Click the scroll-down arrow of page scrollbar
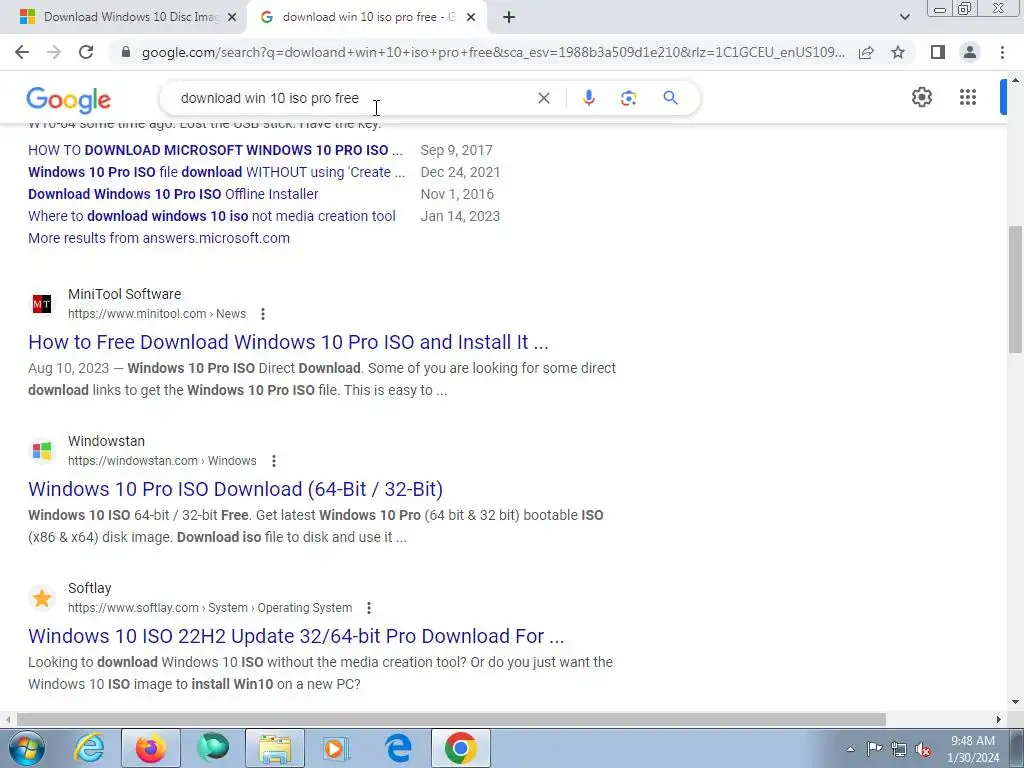 pyautogui.click(x=1016, y=702)
